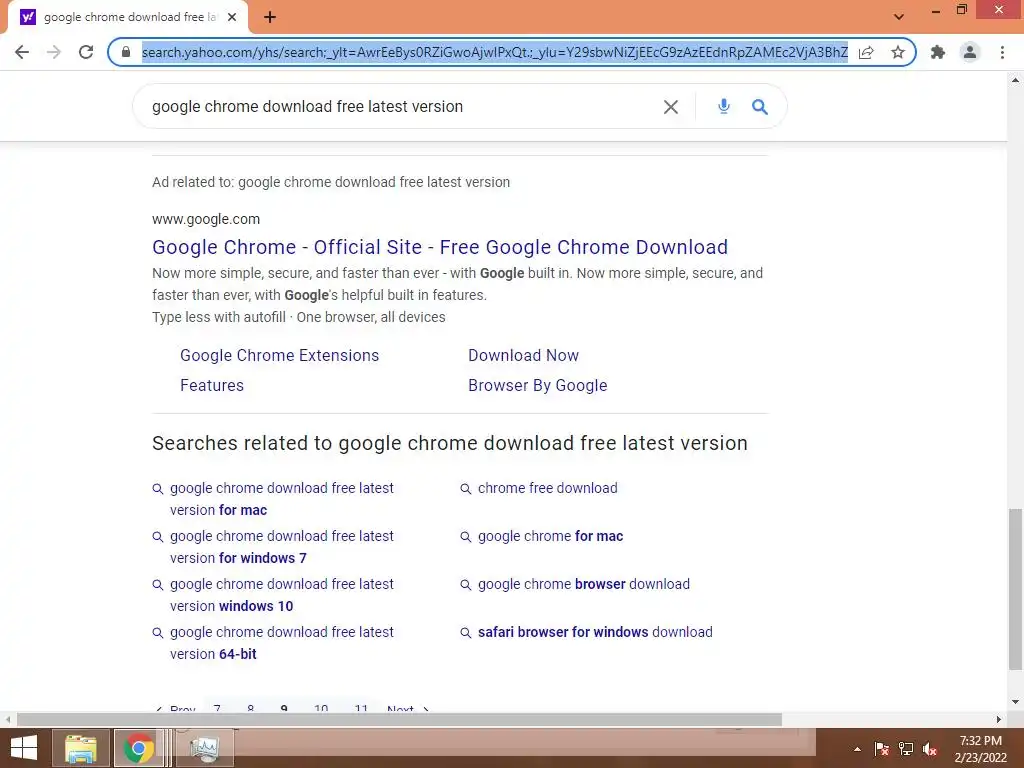Search related 'version 64-bit'
The height and width of the screenshot is (768, 1024).
(281, 643)
